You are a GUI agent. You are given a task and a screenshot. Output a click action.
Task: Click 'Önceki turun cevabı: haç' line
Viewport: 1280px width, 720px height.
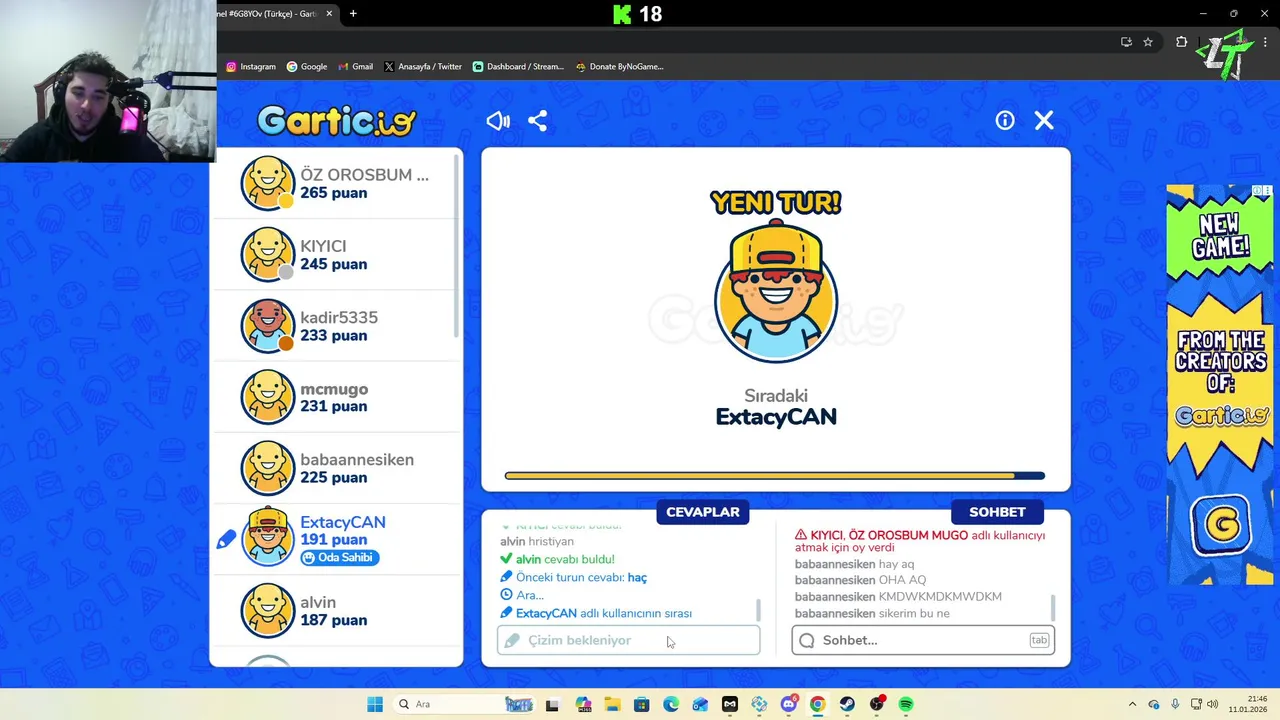[x=574, y=577]
